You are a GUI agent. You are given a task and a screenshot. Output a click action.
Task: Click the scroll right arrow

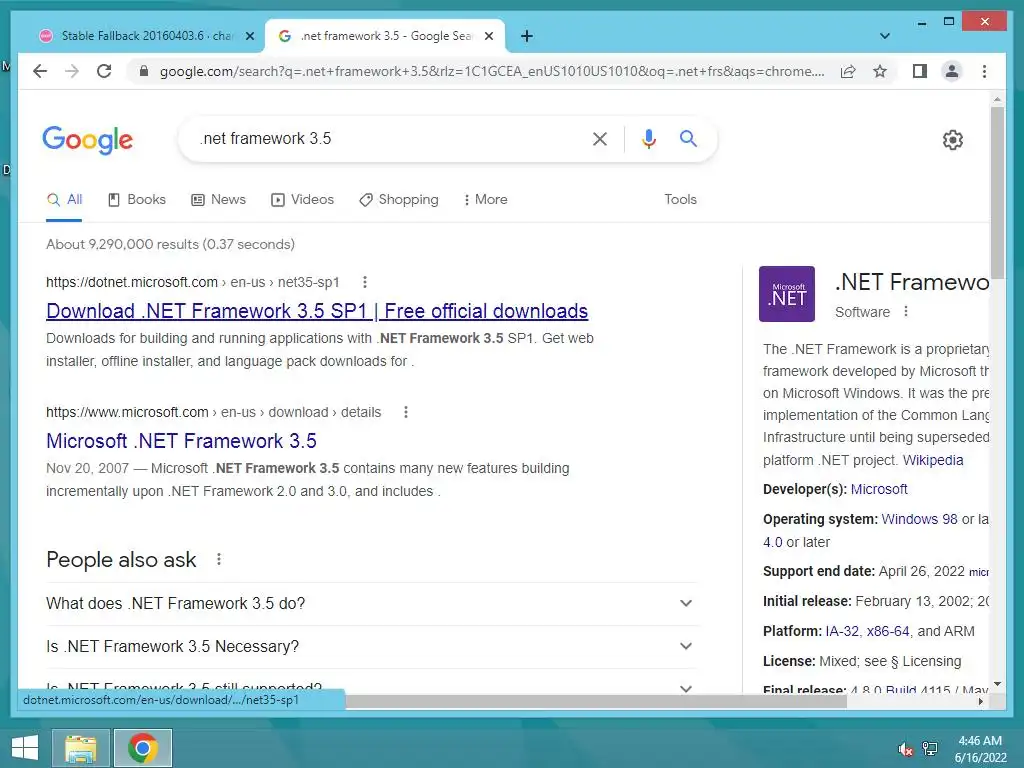(x=980, y=701)
